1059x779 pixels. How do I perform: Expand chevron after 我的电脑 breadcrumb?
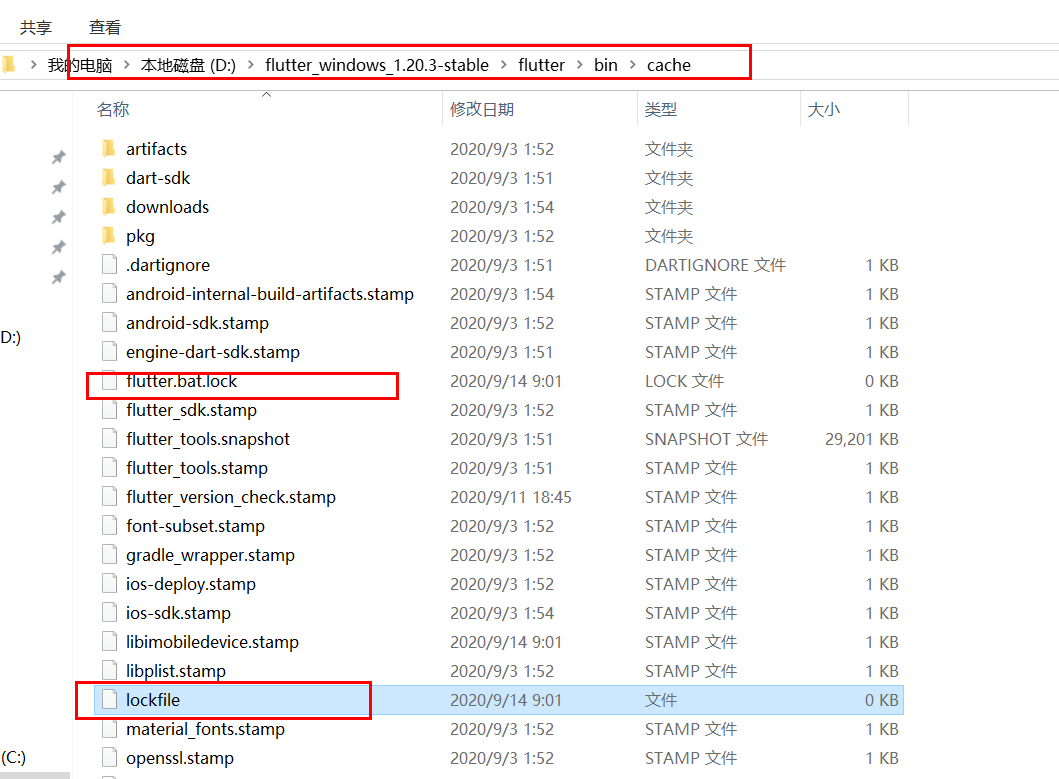pyautogui.click(x=126, y=65)
